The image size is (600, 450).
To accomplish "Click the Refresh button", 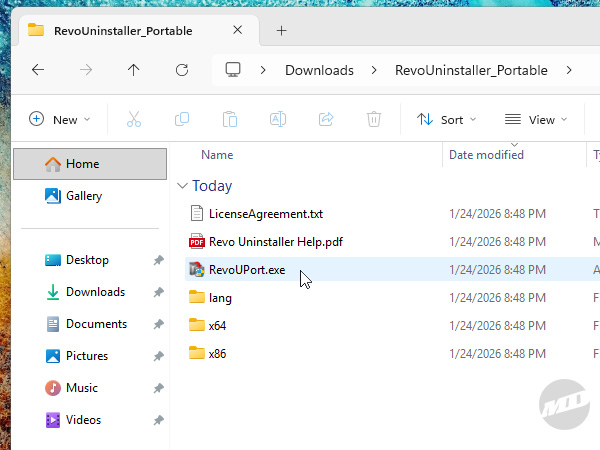I will click(181, 70).
